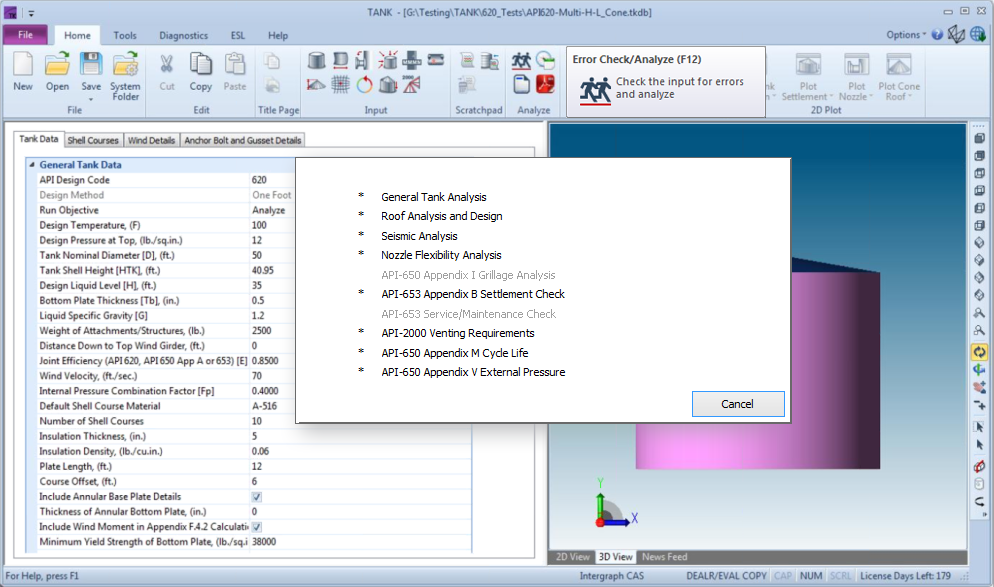Click the Error Check/Analyze running figures icon
This screenshot has width=994, height=587.
pos(521,61)
